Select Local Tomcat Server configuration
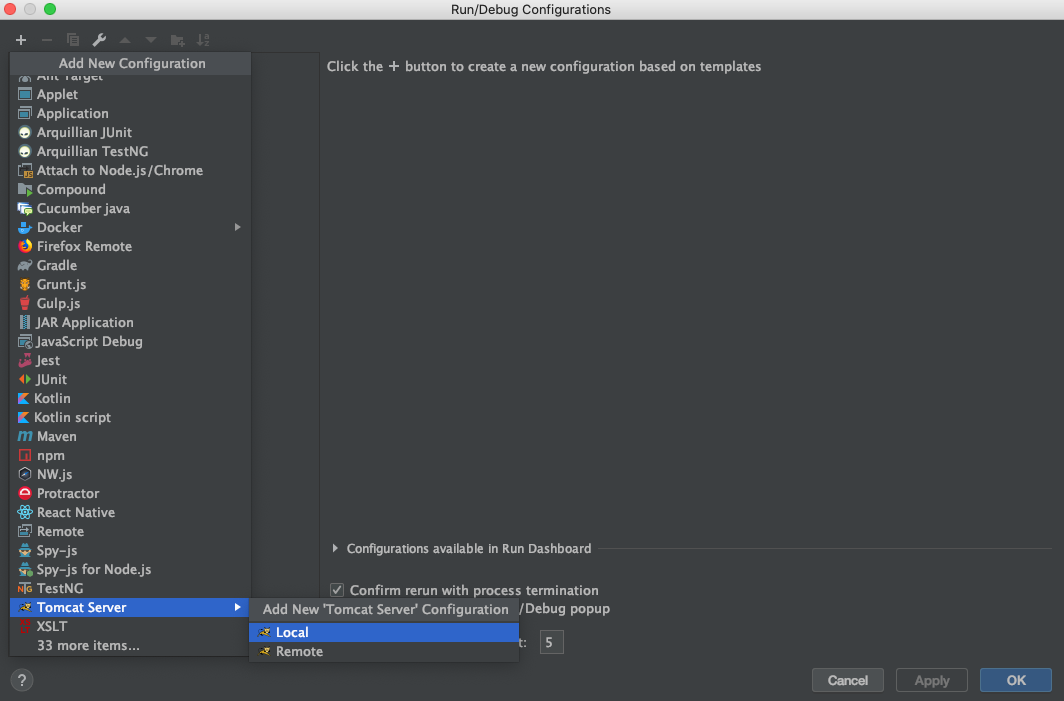 tap(384, 632)
